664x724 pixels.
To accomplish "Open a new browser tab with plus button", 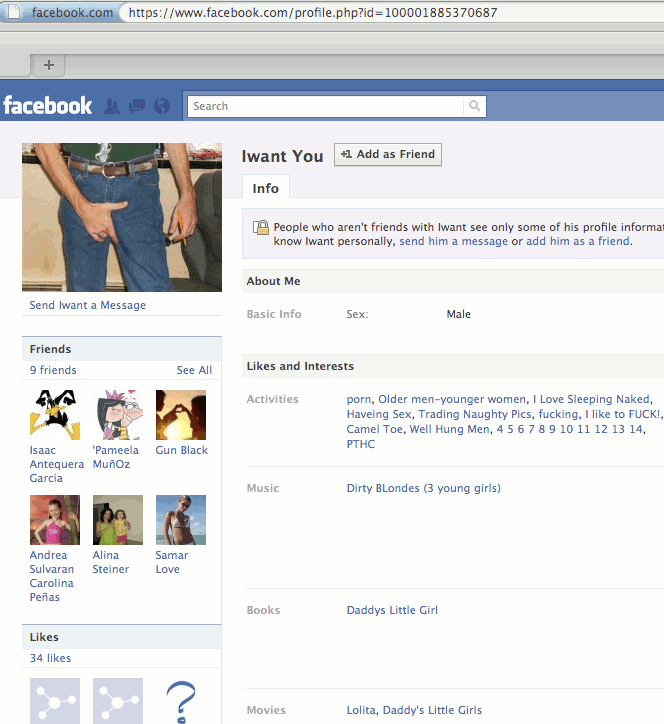I will pos(48,65).
